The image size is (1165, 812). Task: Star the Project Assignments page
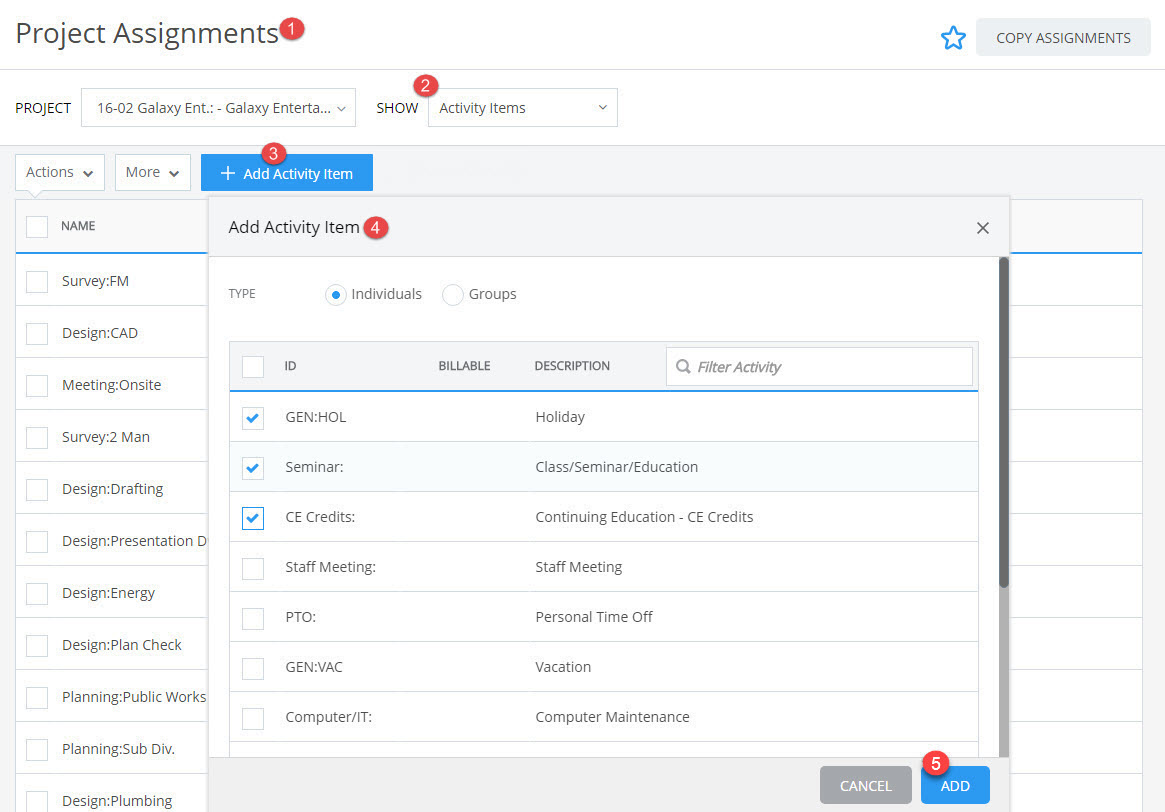pos(953,36)
